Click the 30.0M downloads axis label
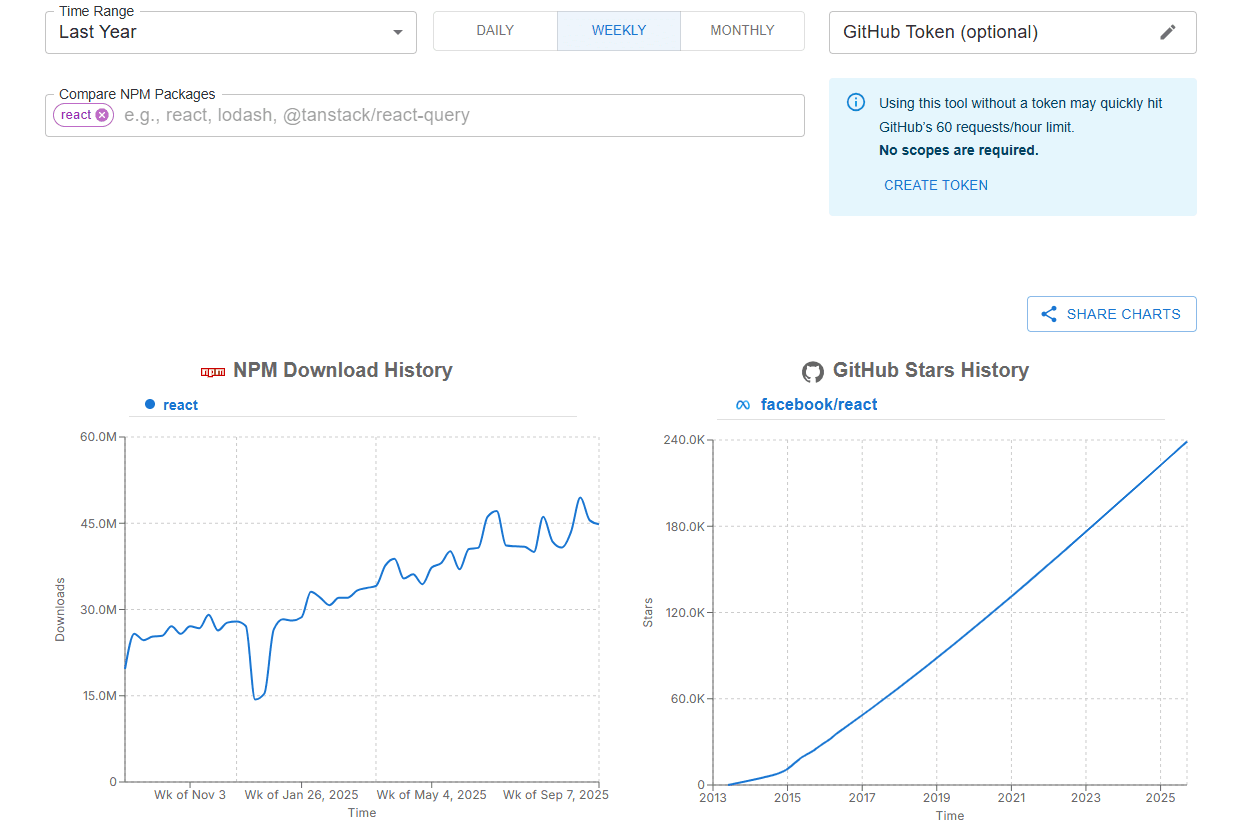Screen dimensions: 1252x833 click(96, 609)
